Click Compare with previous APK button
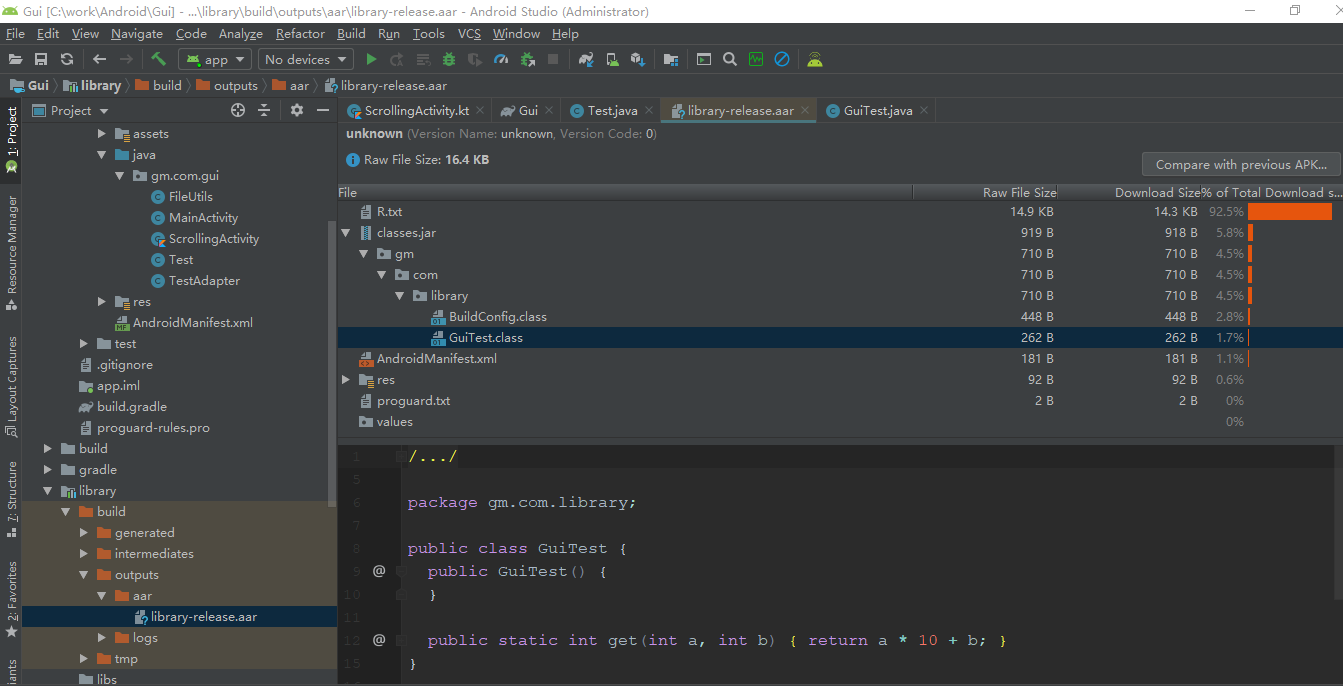 [x=1240, y=164]
